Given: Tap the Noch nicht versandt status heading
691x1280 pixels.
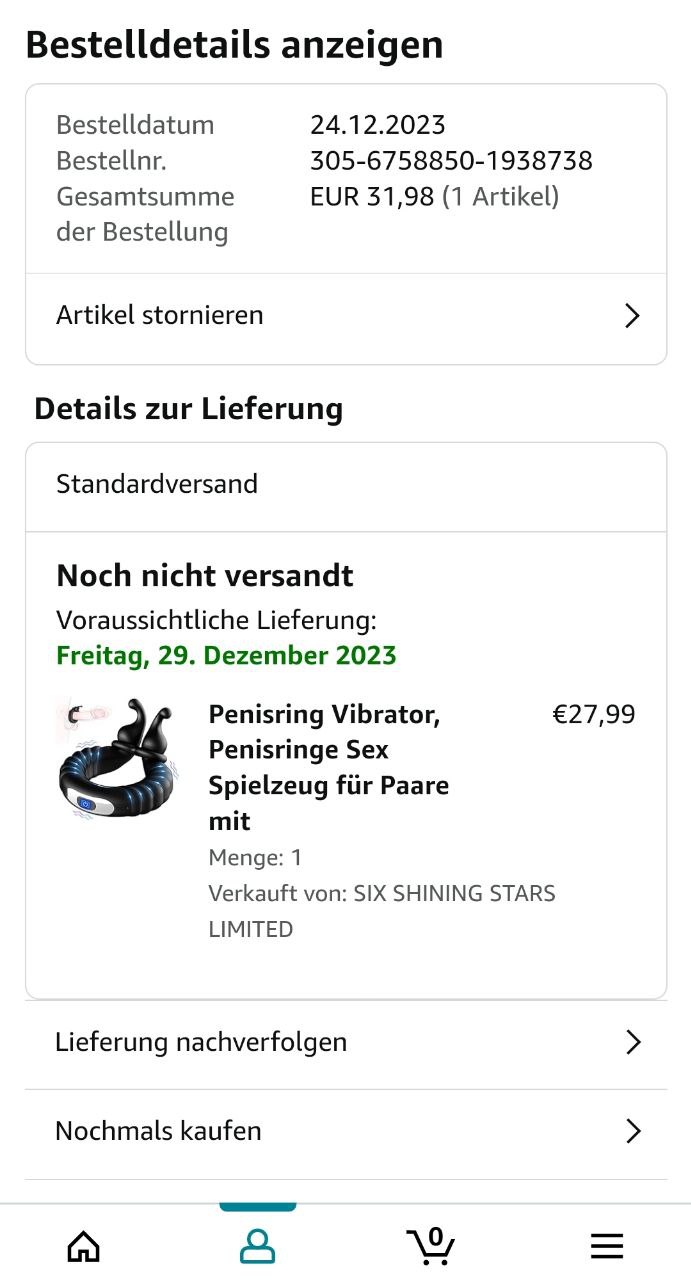Looking at the screenshot, I should click(x=205, y=576).
